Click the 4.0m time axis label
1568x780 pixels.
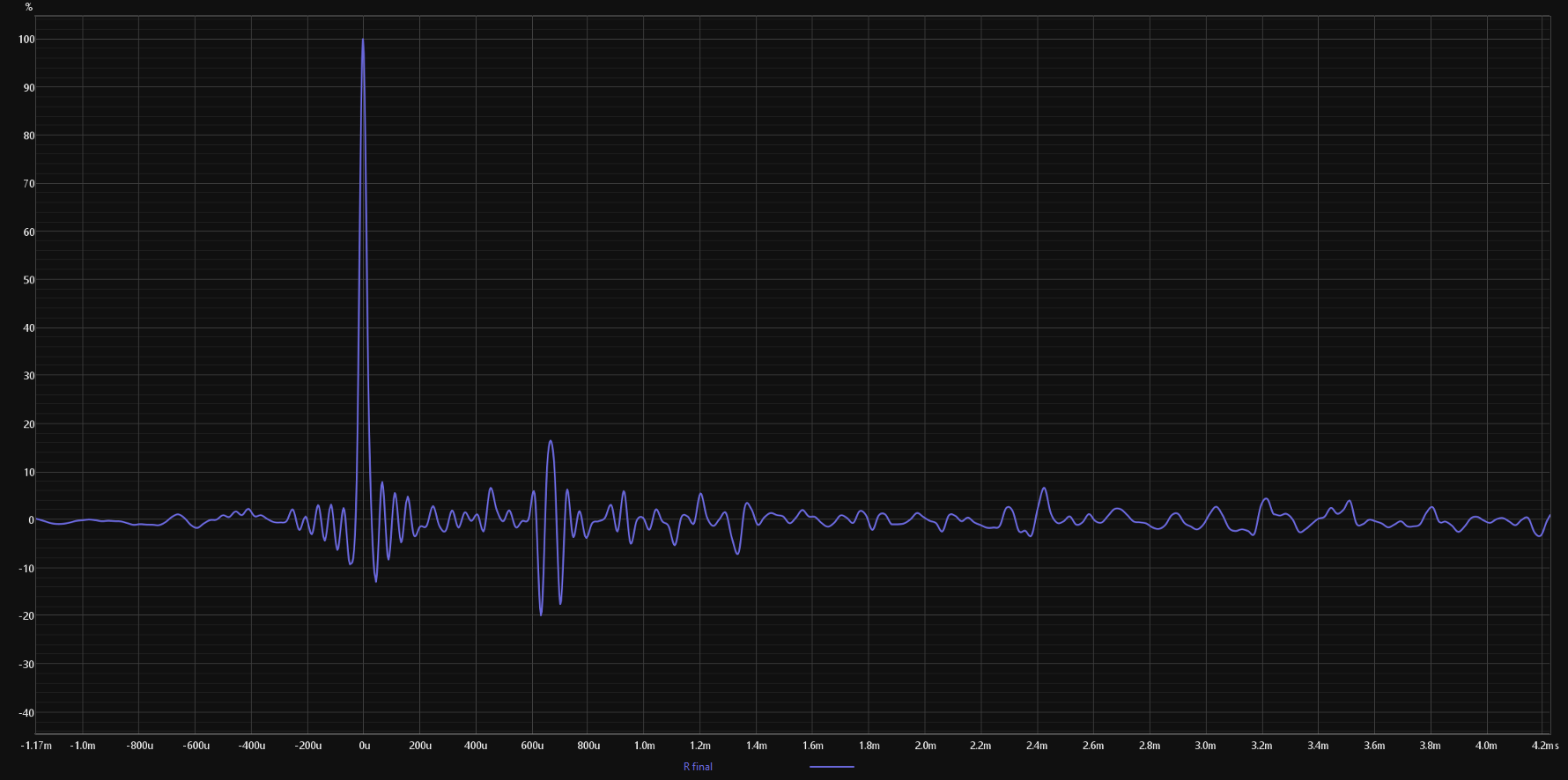1486,746
